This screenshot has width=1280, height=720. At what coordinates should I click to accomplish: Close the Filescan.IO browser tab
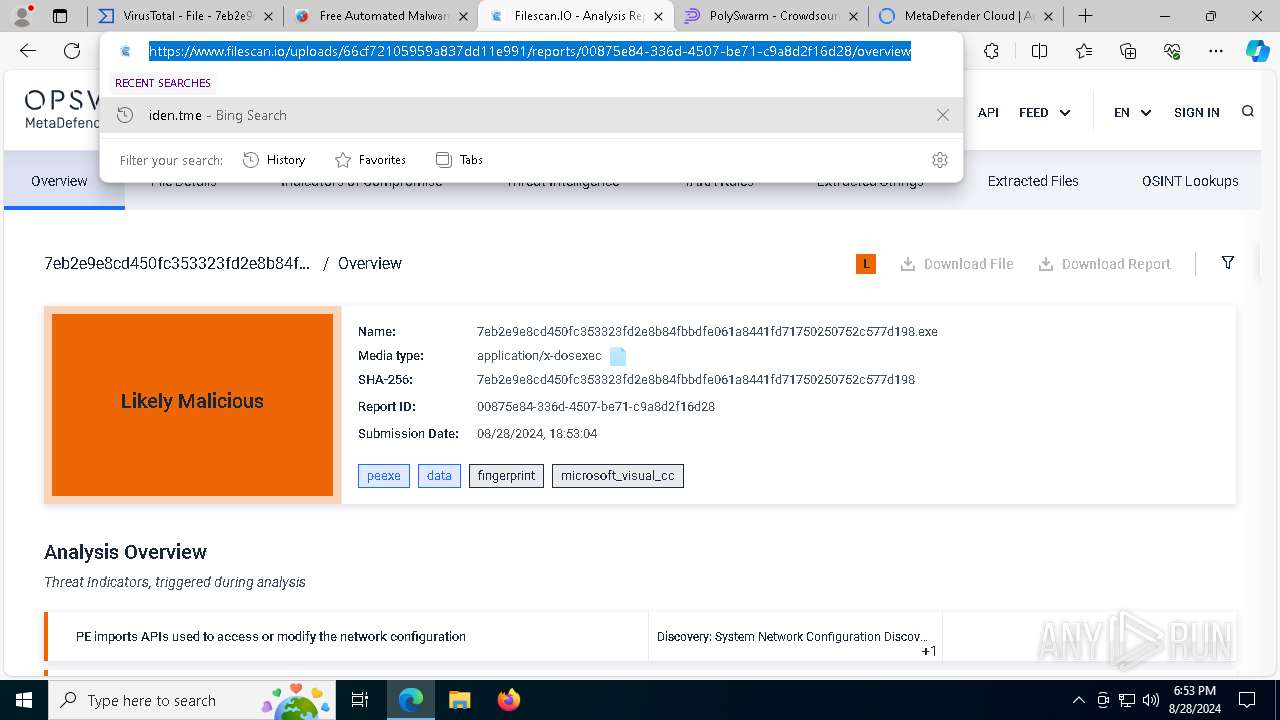coord(657,16)
